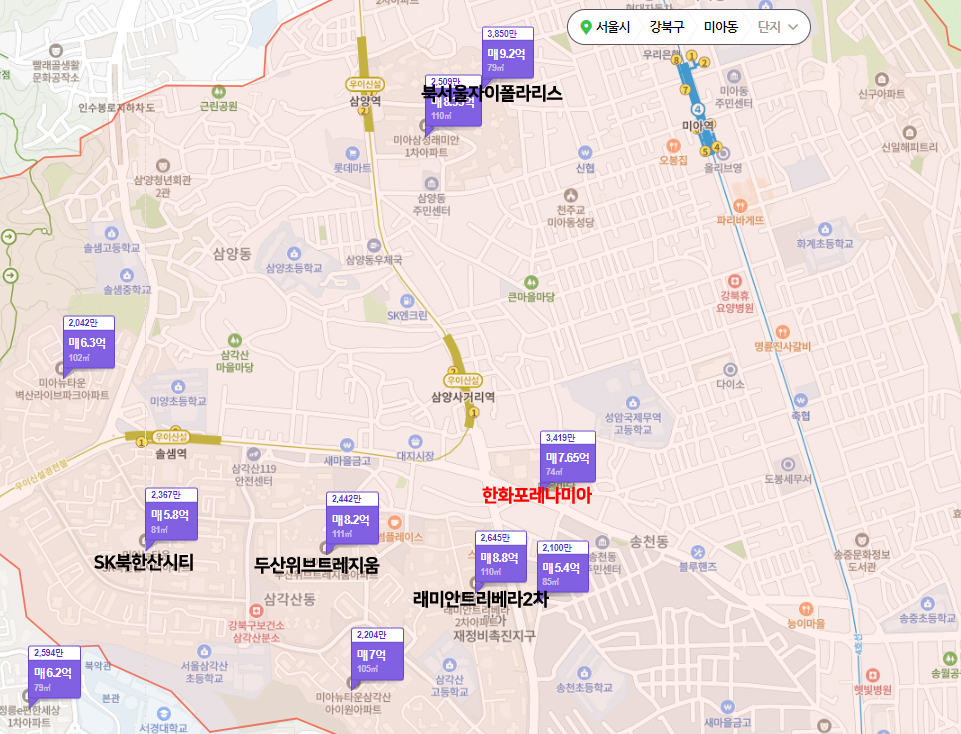The image size is (961, 734).
Task: Click the 삼양청년회관 2관 icon
Action: (x=162, y=165)
